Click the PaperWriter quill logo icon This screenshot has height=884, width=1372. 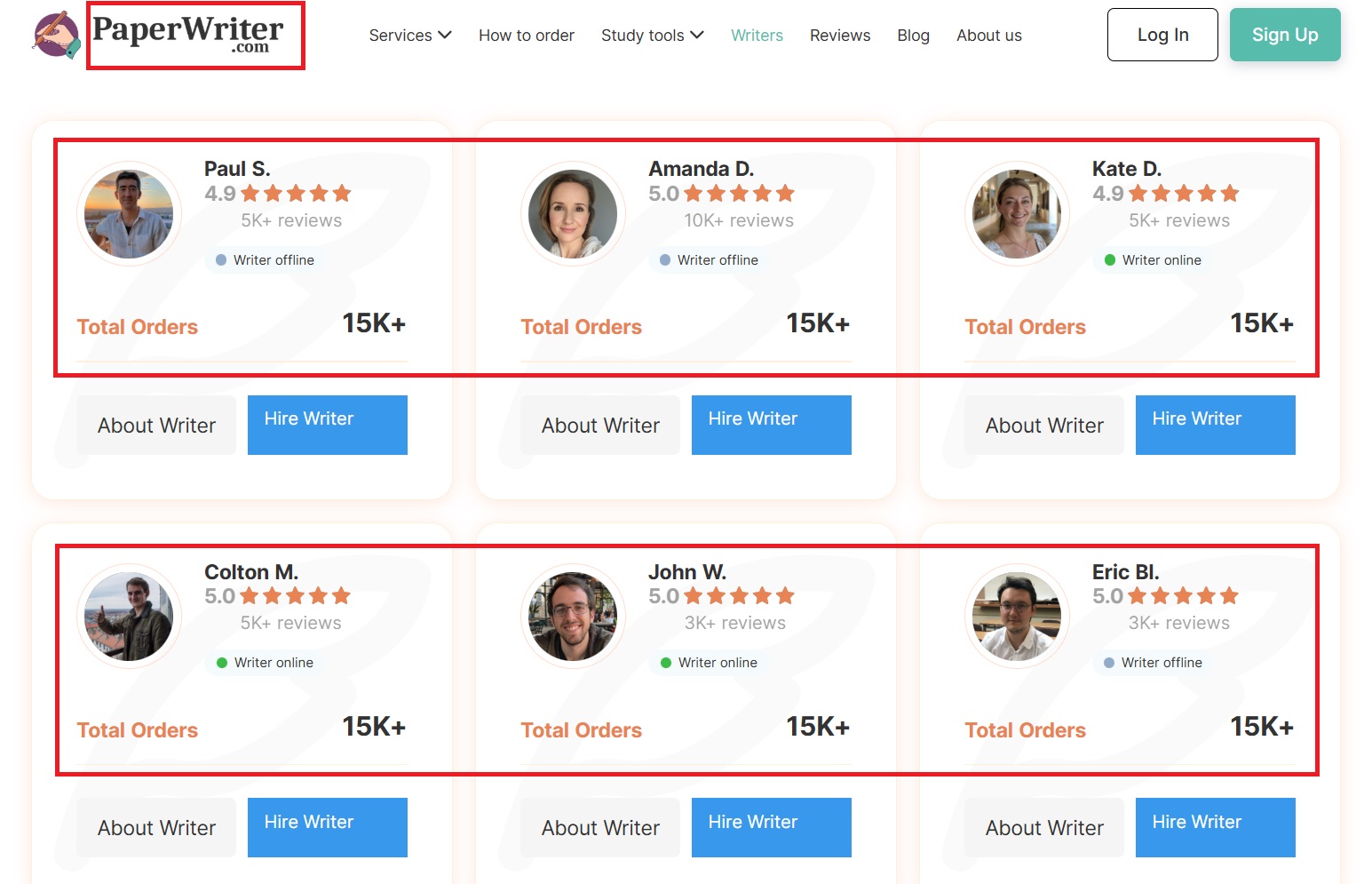pyautogui.click(x=56, y=35)
